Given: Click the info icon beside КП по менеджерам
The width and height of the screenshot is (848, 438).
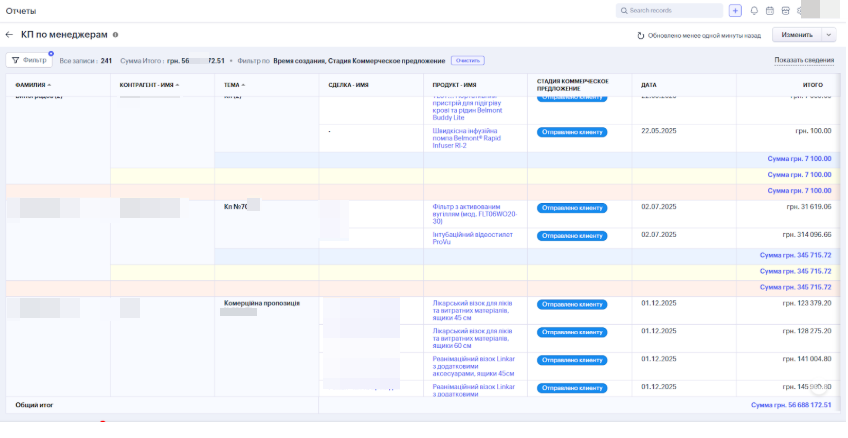Looking at the screenshot, I should pos(115,35).
